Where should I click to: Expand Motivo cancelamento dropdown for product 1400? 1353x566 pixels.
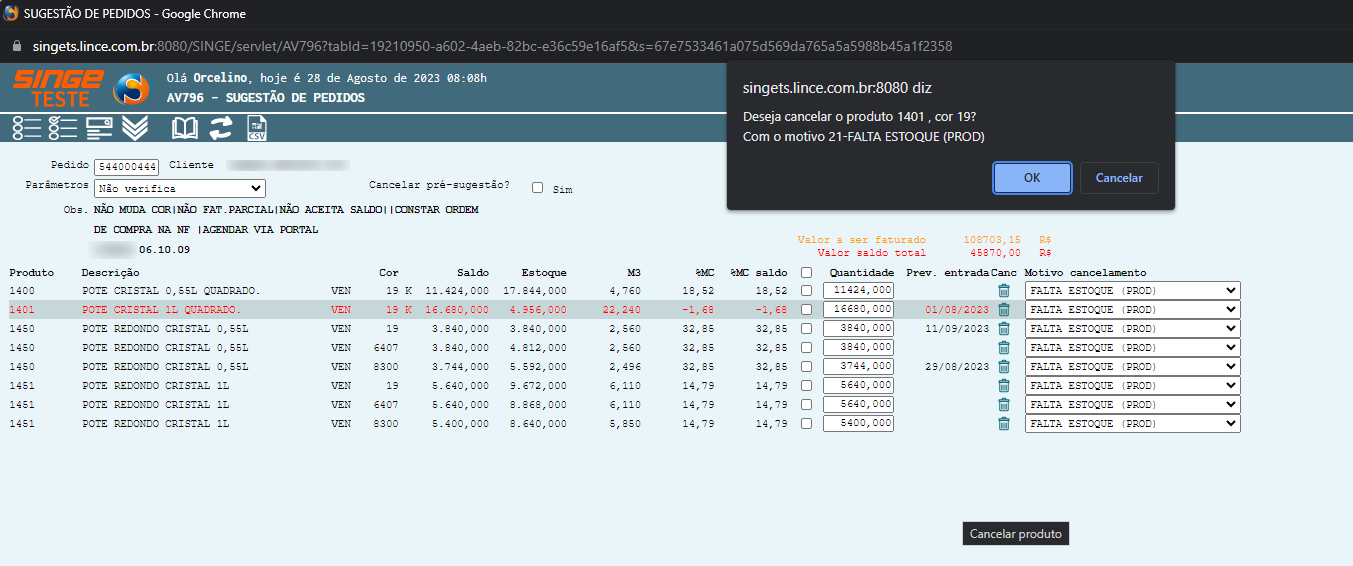(x=1132, y=291)
